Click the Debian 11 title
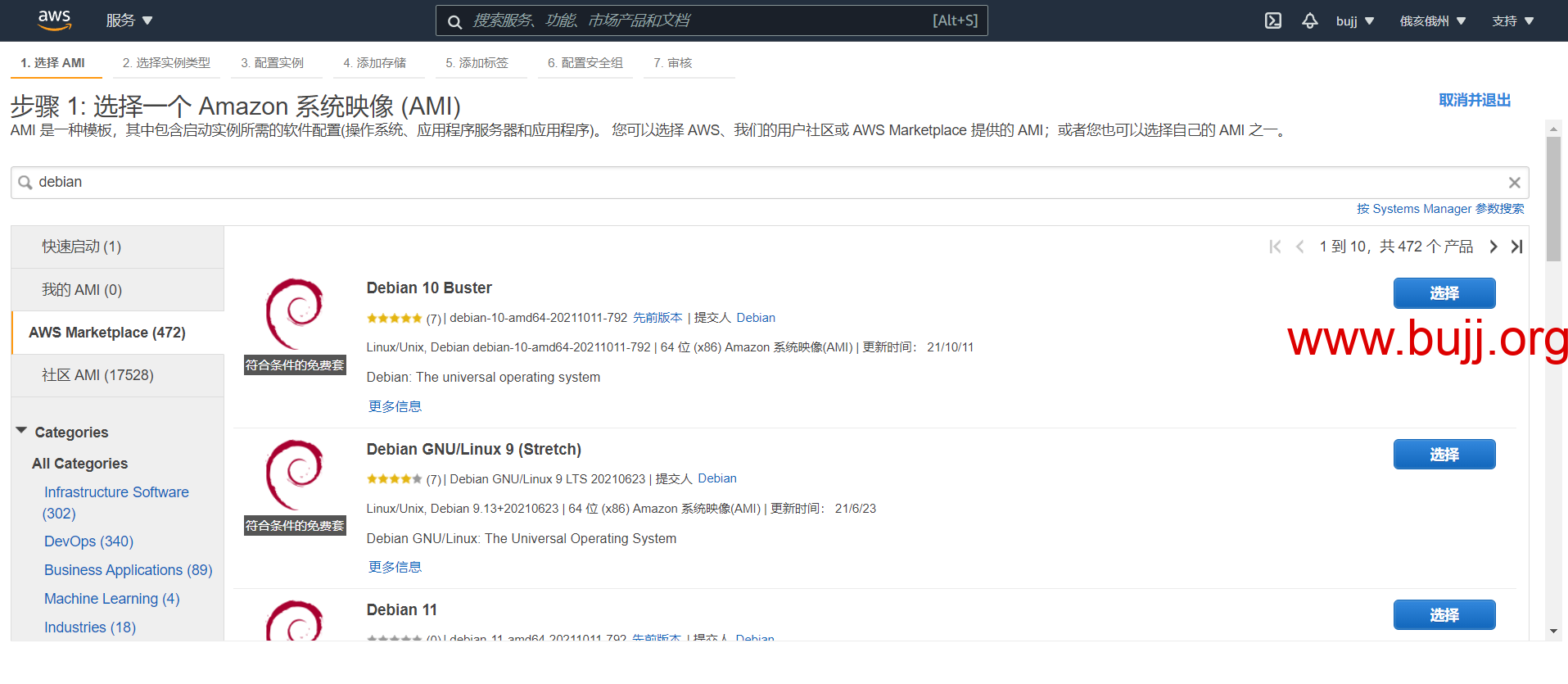 pos(402,610)
